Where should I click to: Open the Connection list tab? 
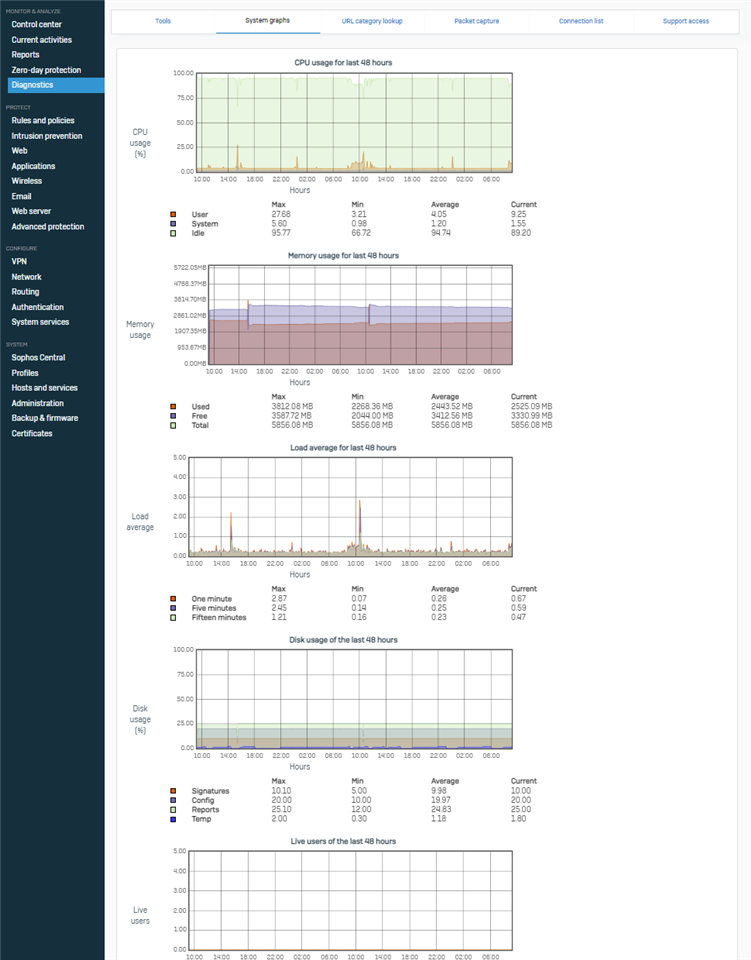click(583, 21)
